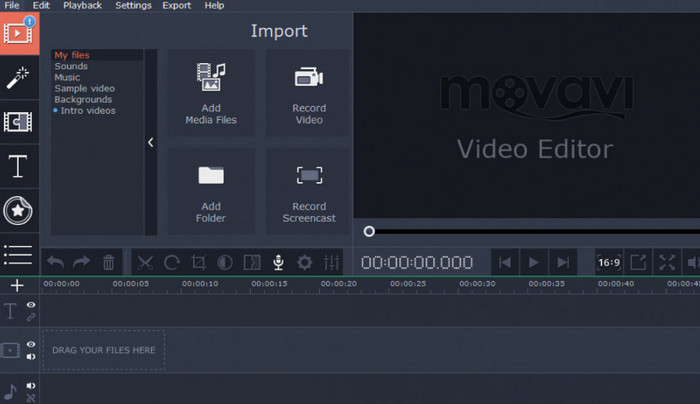700x404 pixels.
Task: Open the More tools list tab
Action: (x=18, y=254)
